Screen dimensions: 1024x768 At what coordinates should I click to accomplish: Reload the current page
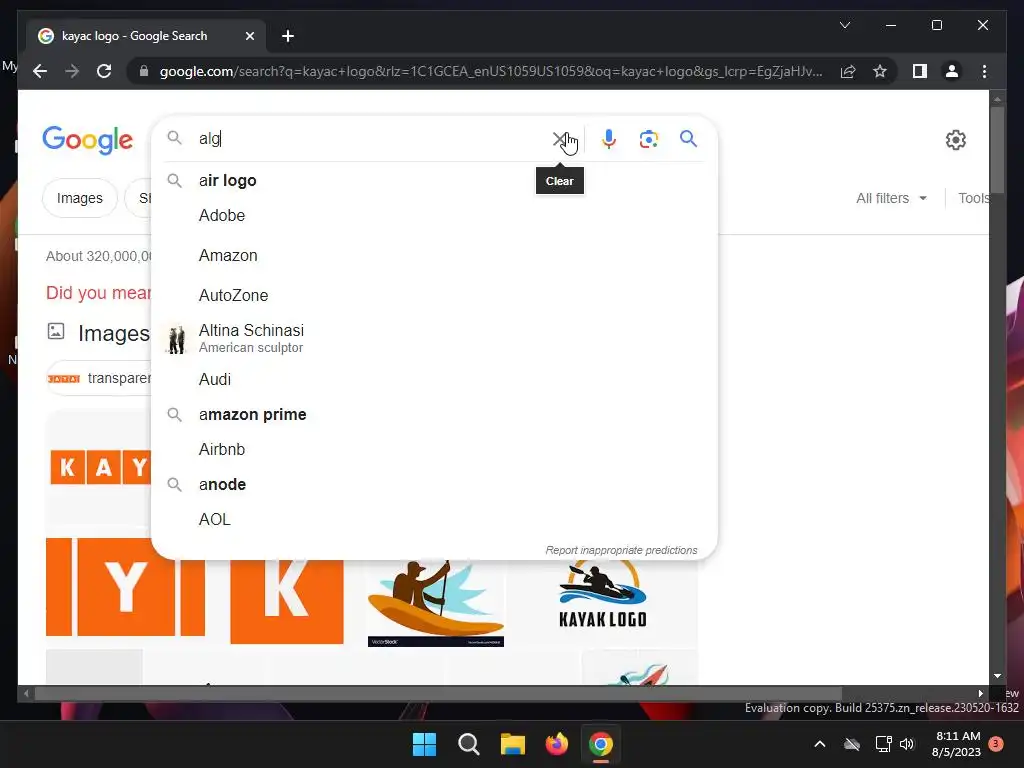(x=104, y=71)
